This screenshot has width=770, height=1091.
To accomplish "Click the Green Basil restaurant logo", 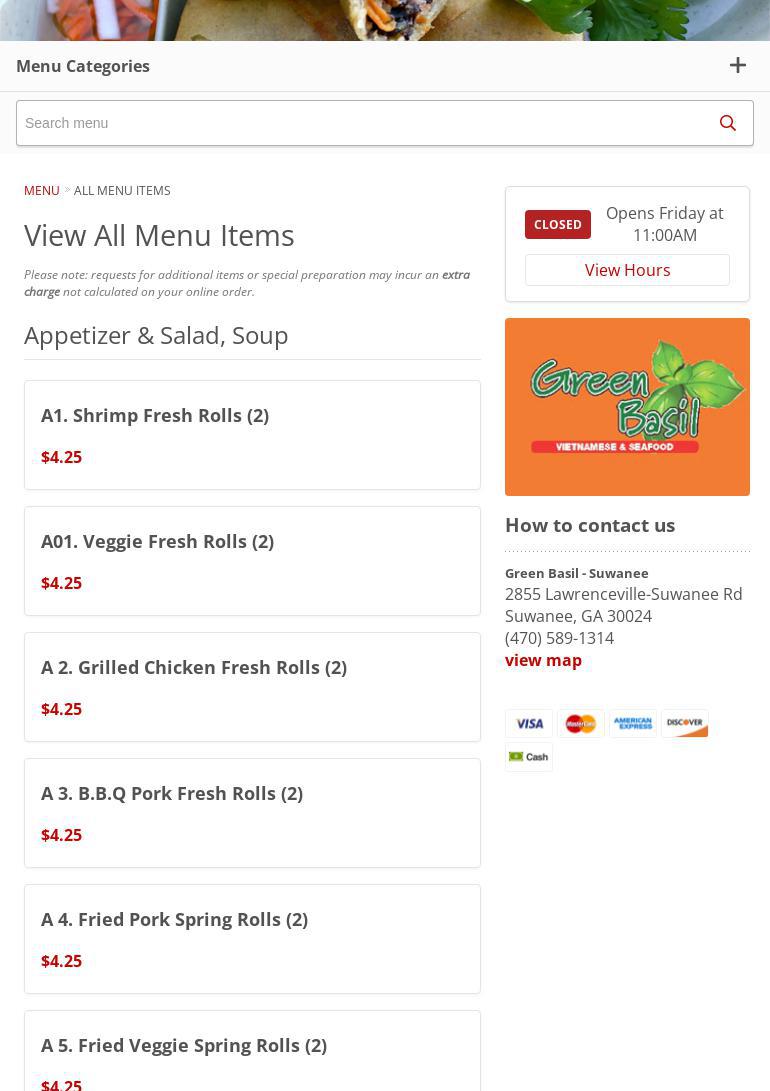I will click(x=627, y=407).
